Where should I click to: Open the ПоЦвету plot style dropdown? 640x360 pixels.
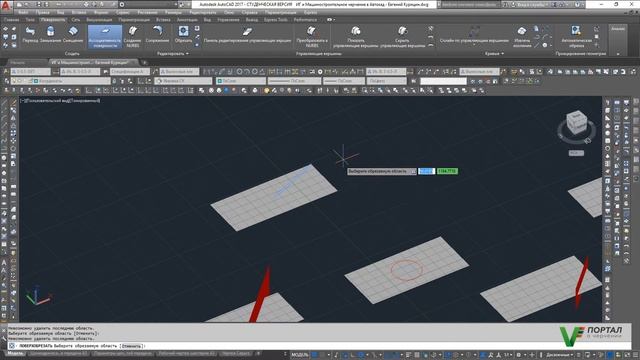point(386,81)
